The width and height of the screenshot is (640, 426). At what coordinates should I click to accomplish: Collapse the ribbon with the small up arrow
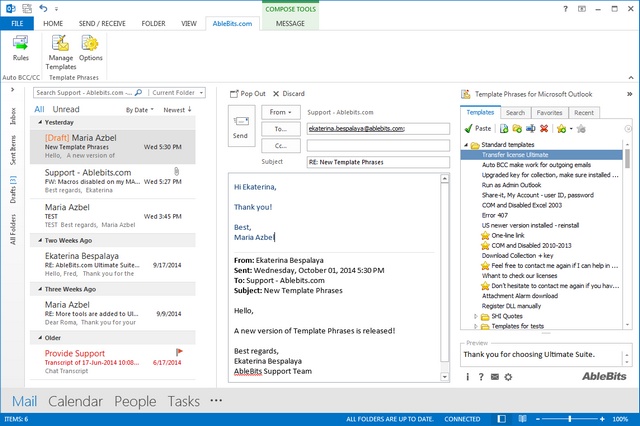click(x=631, y=78)
